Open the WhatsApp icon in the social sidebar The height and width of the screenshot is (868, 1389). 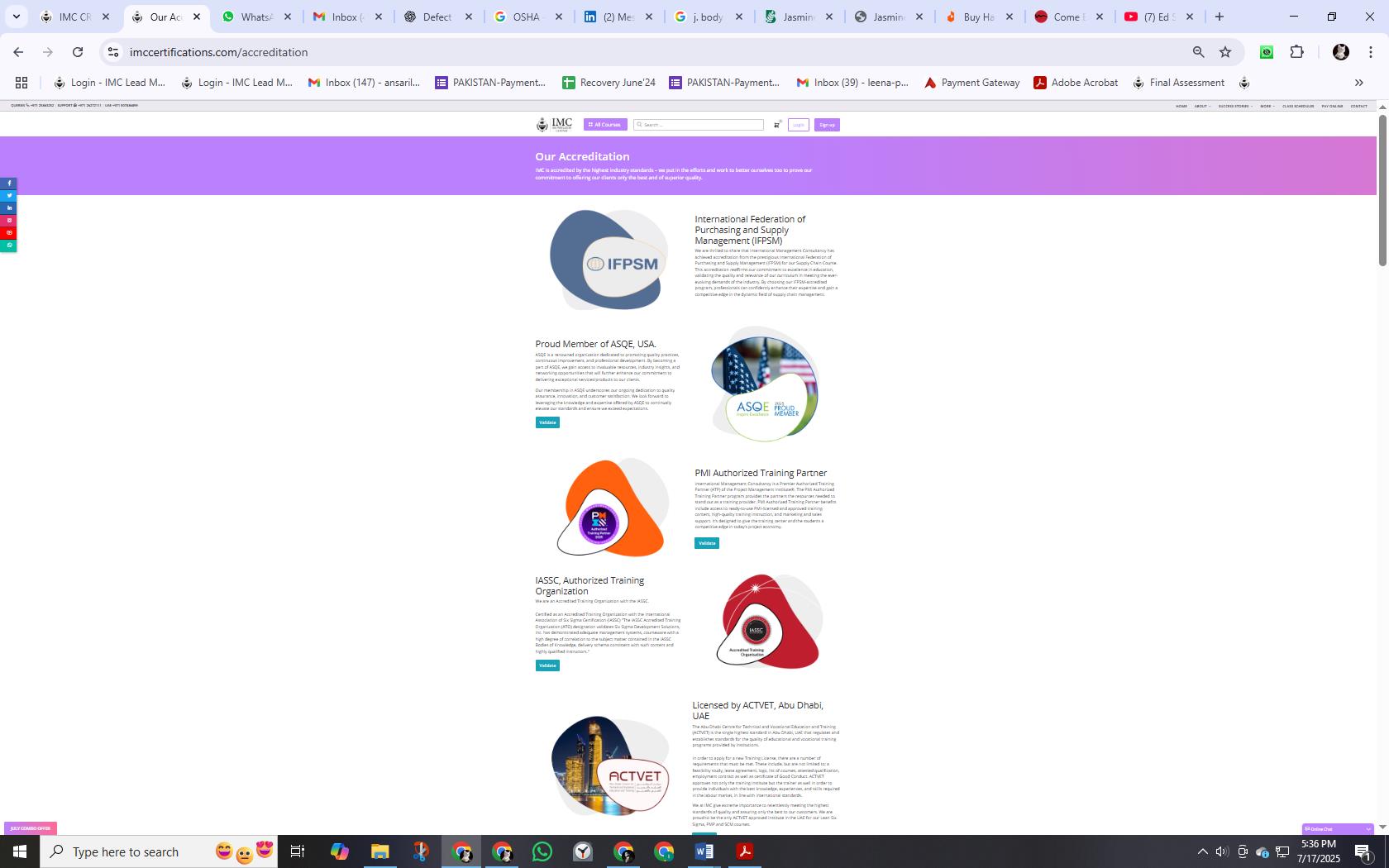[x=8, y=246]
